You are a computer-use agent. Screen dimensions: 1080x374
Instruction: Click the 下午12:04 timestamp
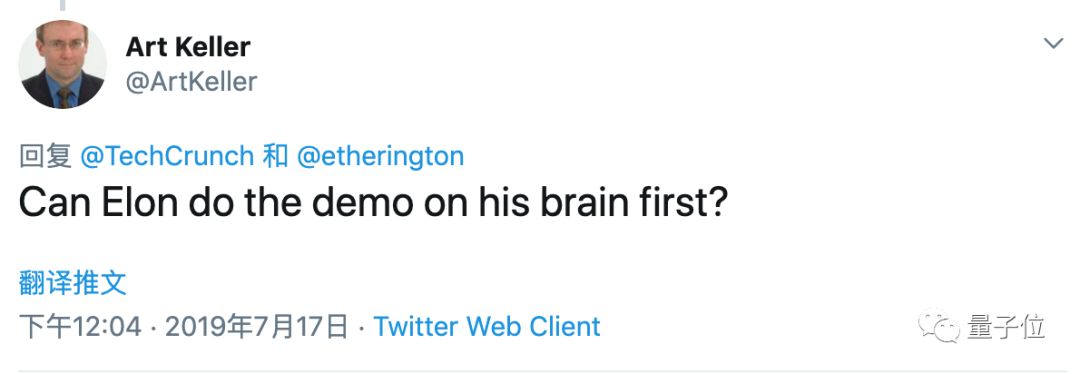[80, 326]
